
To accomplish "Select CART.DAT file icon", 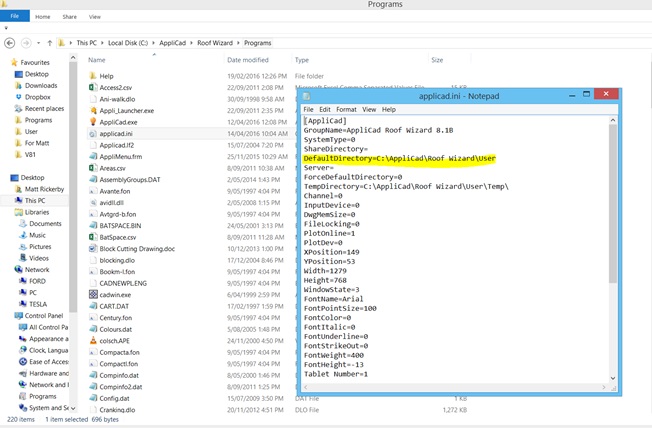I will pyautogui.click(x=93, y=306).
